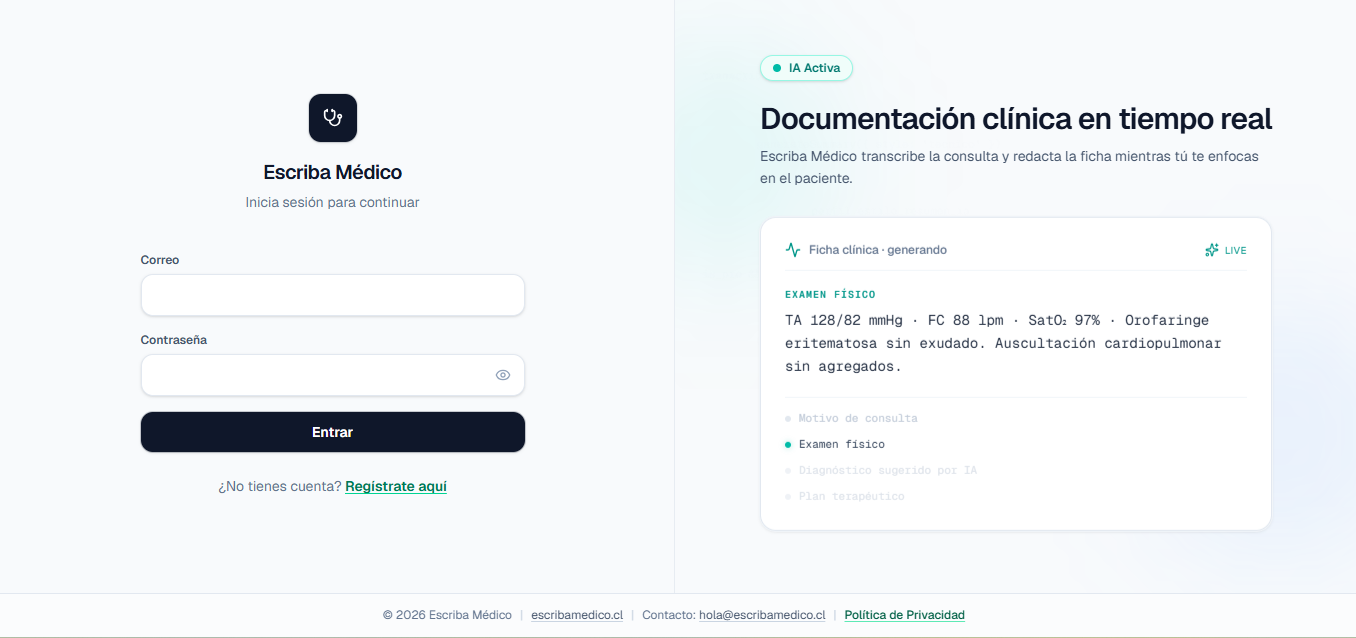Click the Entrar button
This screenshot has width=1356, height=638.
(333, 432)
